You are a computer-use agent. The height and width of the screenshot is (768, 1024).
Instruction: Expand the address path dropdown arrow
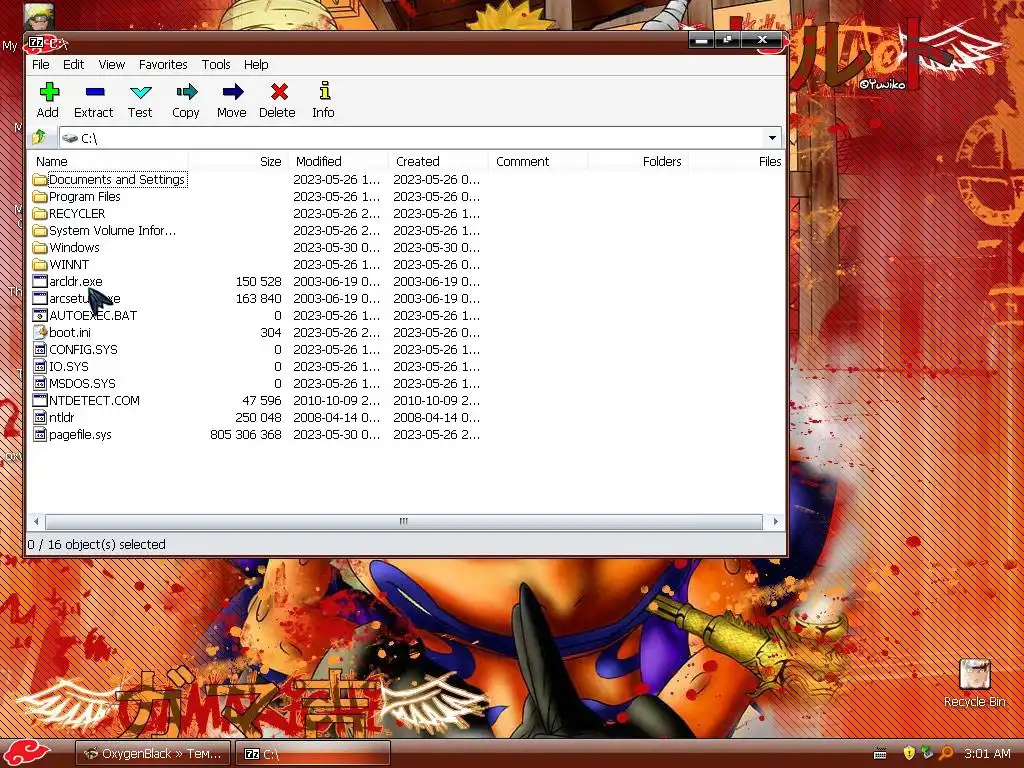(x=772, y=138)
